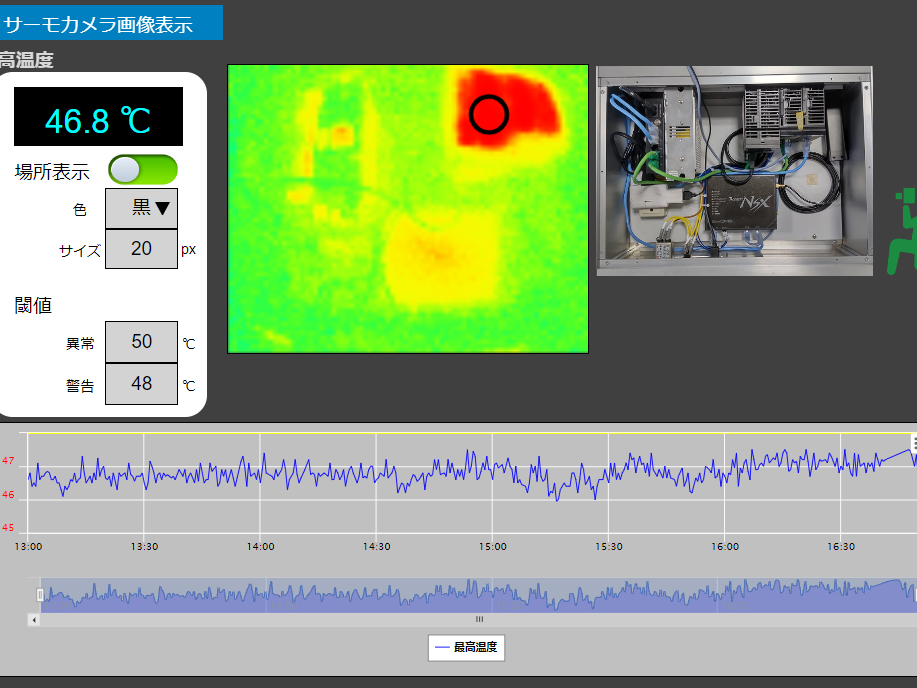Click the 15:00 label on time axis
The height and width of the screenshot is (688, 917).
[x=492, y=547]
